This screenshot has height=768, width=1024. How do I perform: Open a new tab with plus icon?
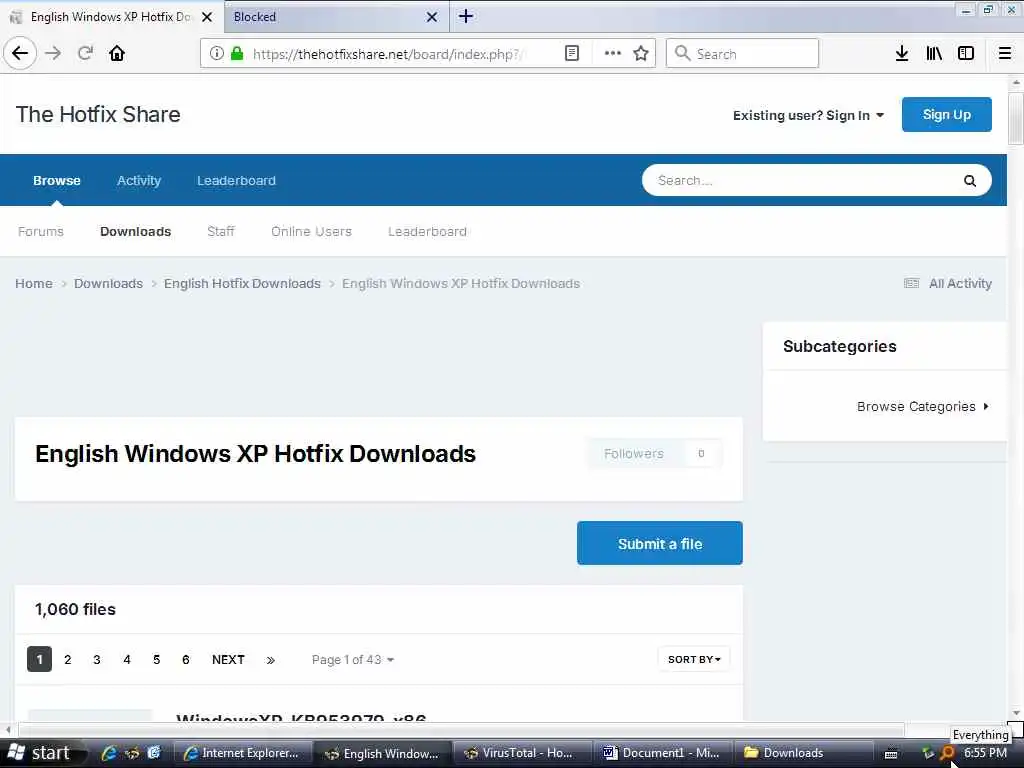point(466,16)
